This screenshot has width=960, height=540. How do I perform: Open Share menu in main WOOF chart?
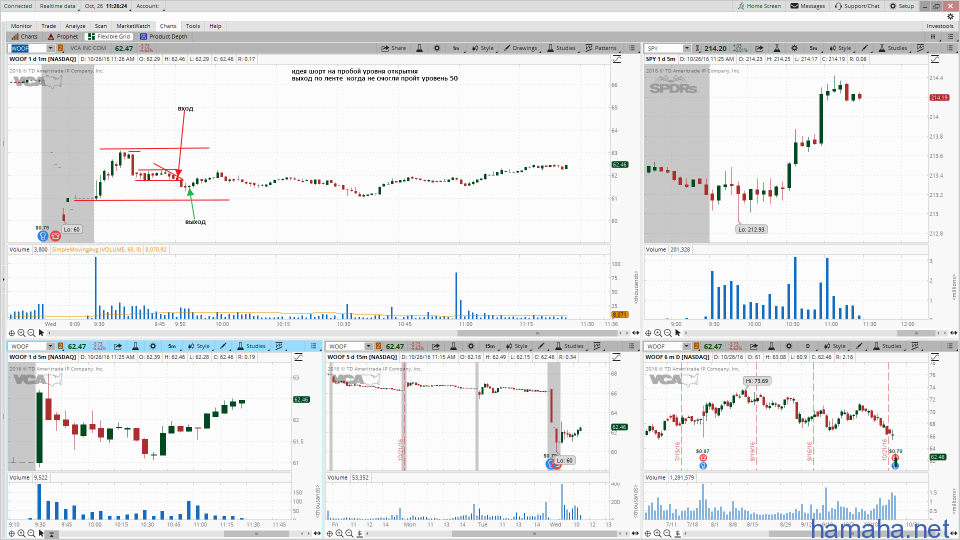pos(394,48)
